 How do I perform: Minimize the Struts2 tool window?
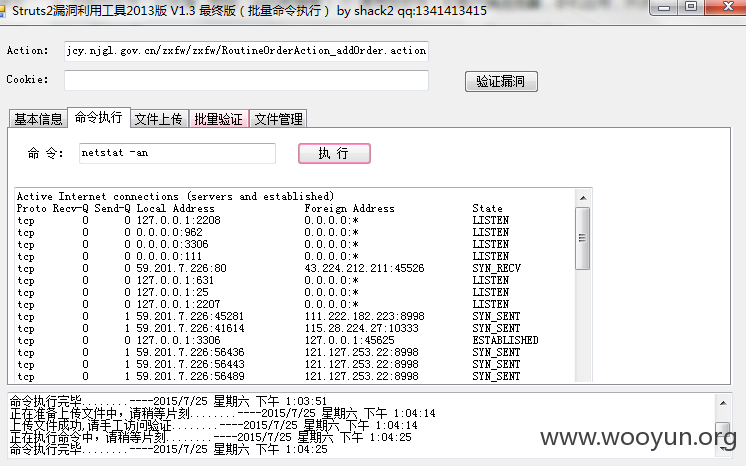(x=664, y=8)
